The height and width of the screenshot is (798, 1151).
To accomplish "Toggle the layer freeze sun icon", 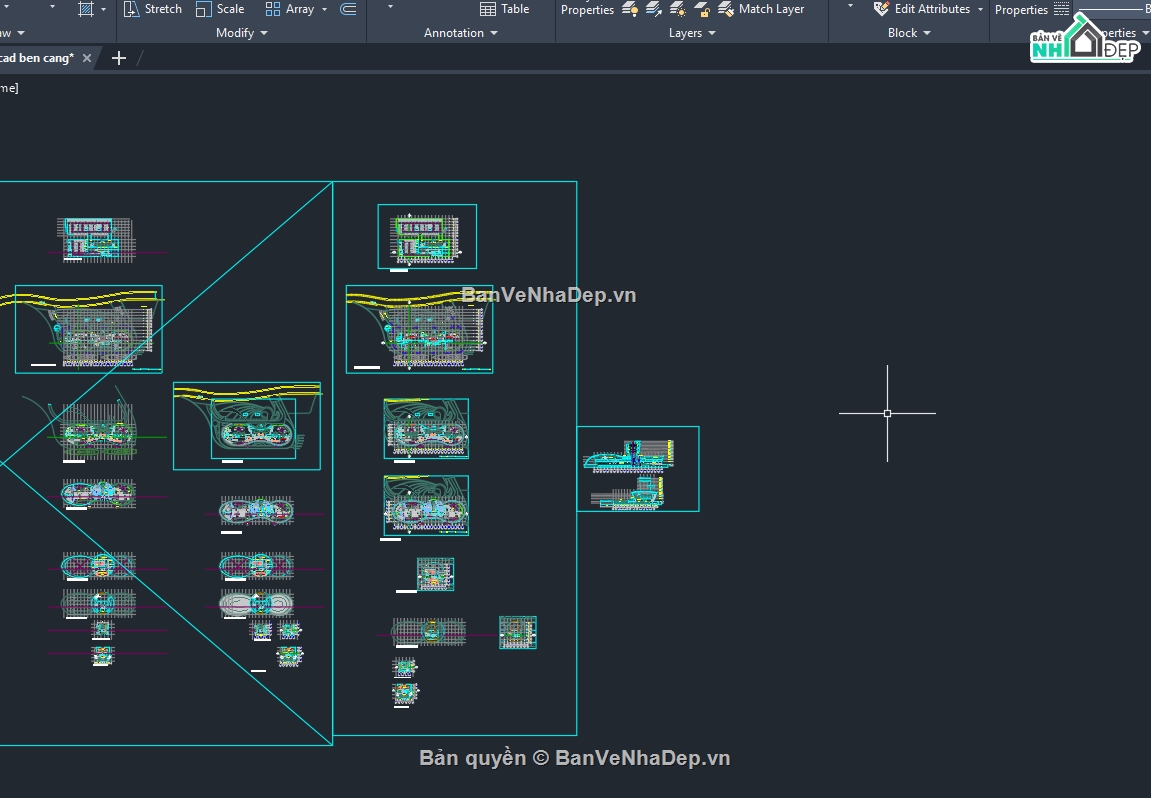I will (678, 9).
